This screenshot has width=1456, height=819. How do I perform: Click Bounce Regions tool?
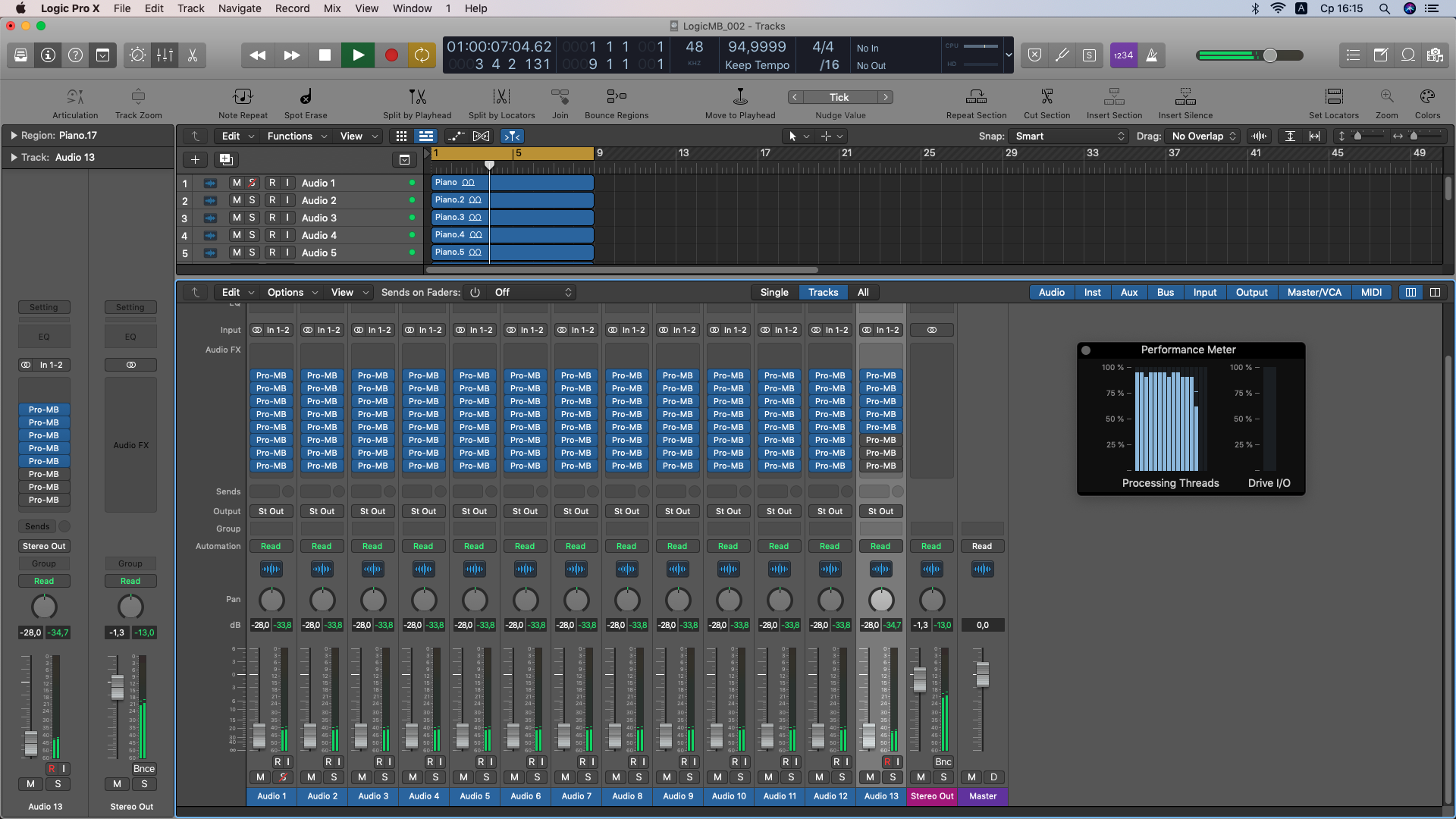tap(617, 103)
